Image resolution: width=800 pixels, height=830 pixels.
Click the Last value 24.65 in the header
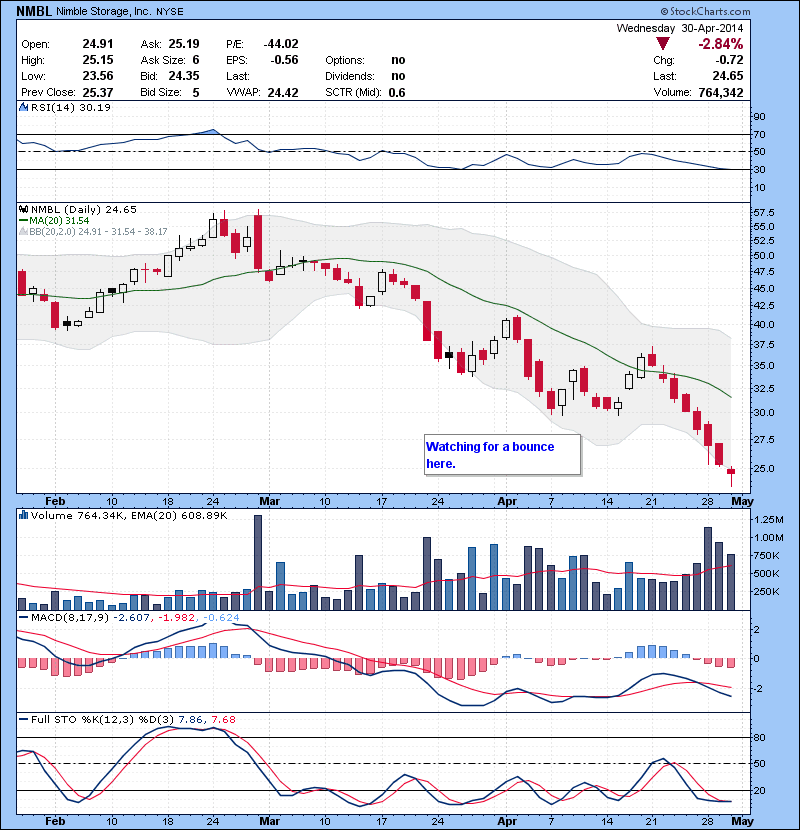728,76
